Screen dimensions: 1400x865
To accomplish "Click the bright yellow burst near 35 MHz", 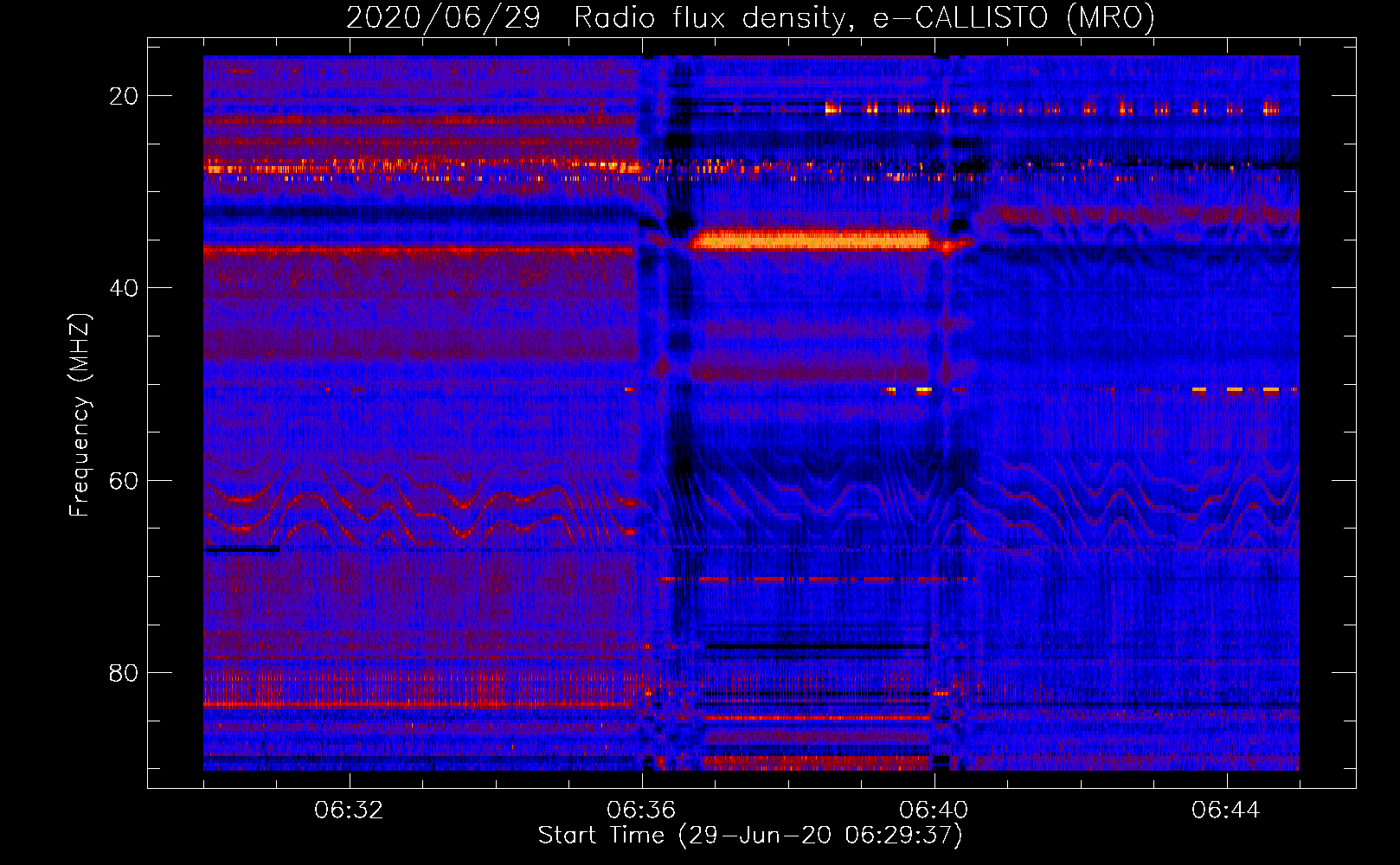I will [811, 240].
